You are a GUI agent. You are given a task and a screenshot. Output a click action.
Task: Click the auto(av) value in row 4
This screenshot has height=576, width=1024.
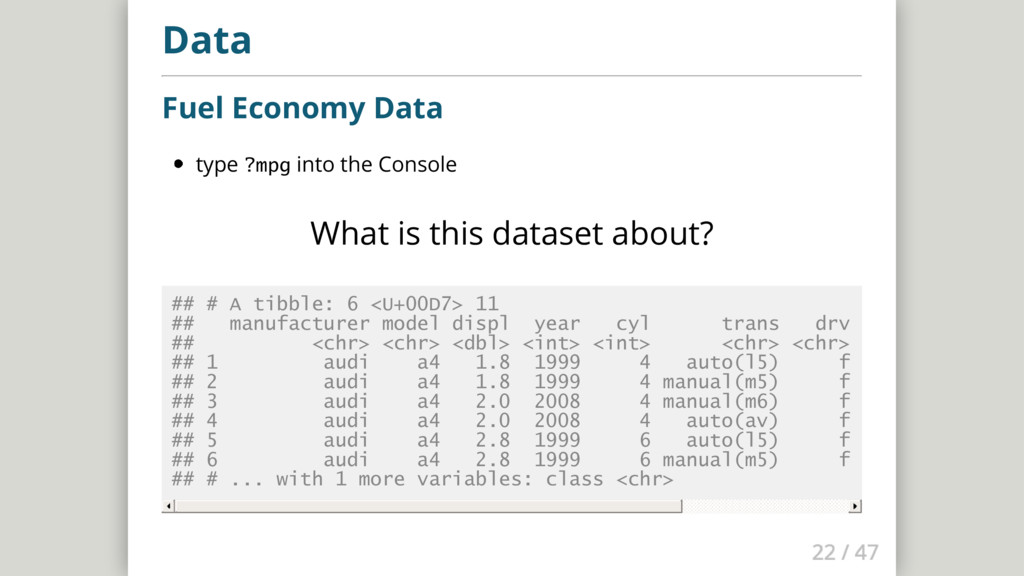(732, 421)
